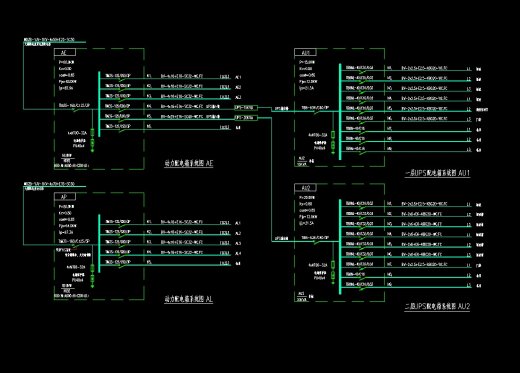The width and height of the screenshot is (520, 373).
Task: Select the vertical busbar inside AU2 panel
Action: coord(340,247)
